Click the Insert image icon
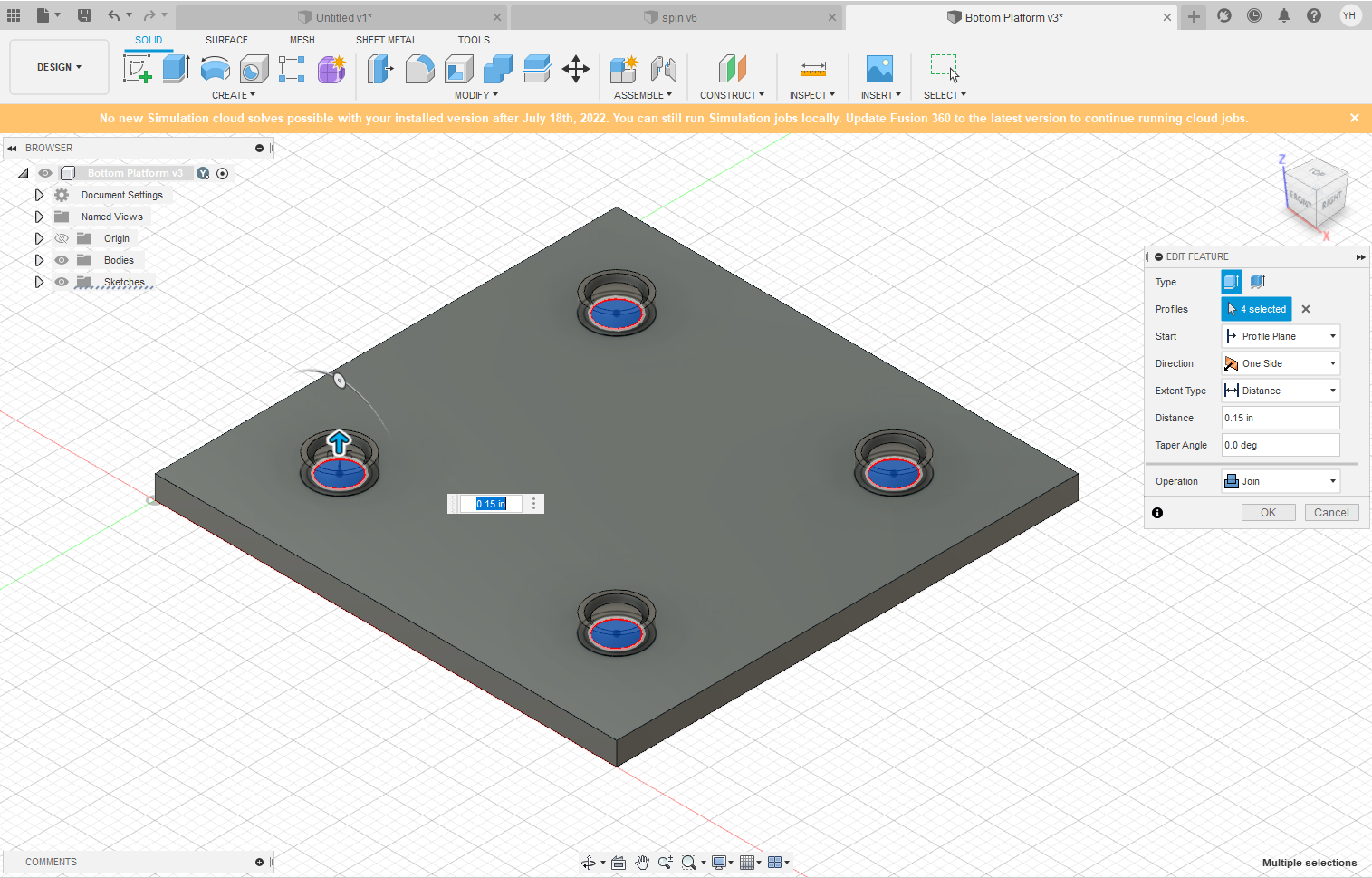The height and width of the screenshot is (878, 1372). [878, 69]
